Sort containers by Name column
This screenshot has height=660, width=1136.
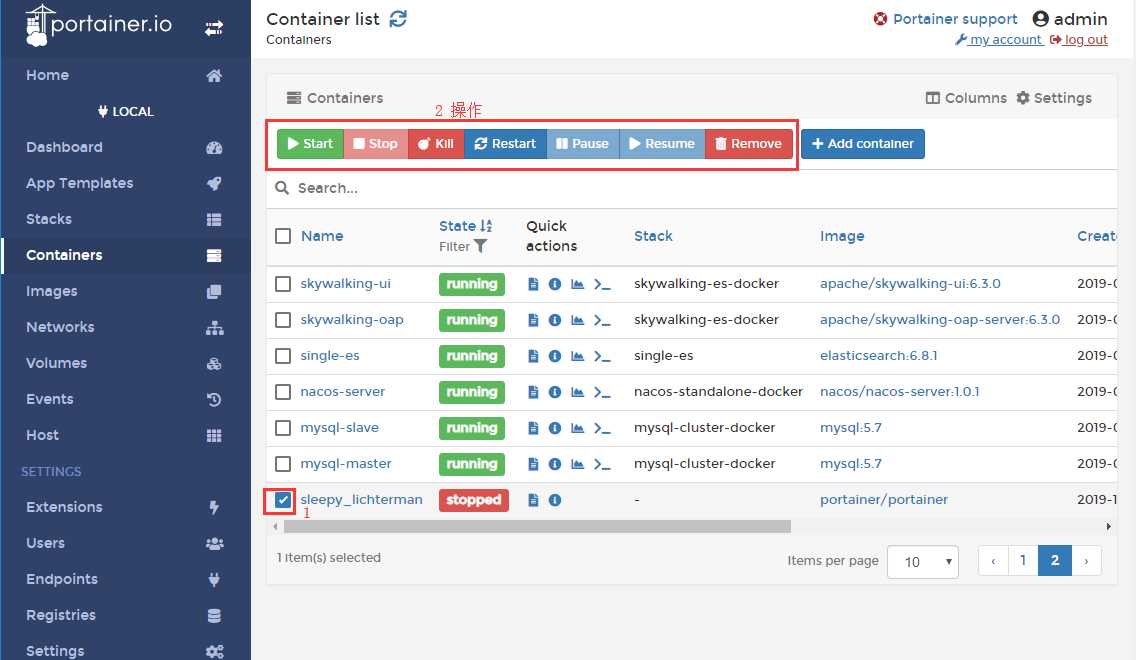coord(322,236)
